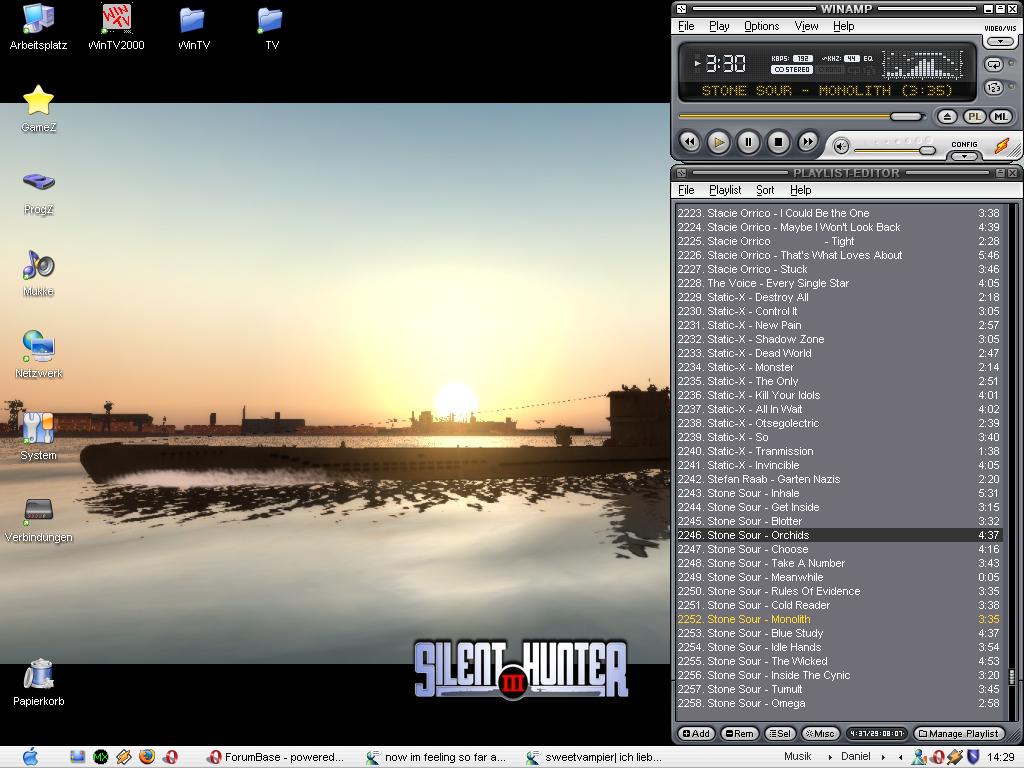1024x768 pixels.
Task: Click the Winamp spectrum visualizer
Action: [922, 64]
